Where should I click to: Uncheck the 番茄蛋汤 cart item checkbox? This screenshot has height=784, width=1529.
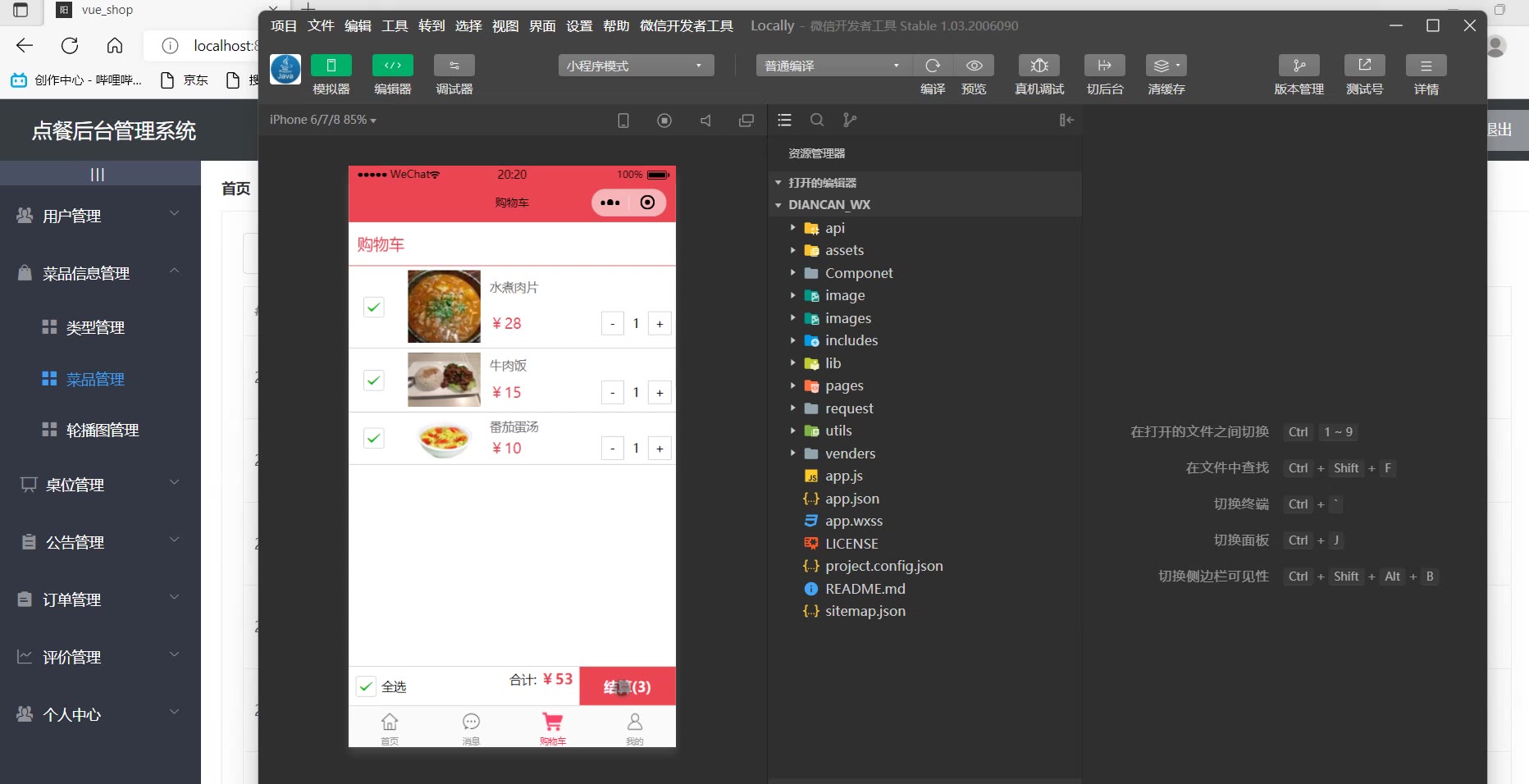coord(374,438)
